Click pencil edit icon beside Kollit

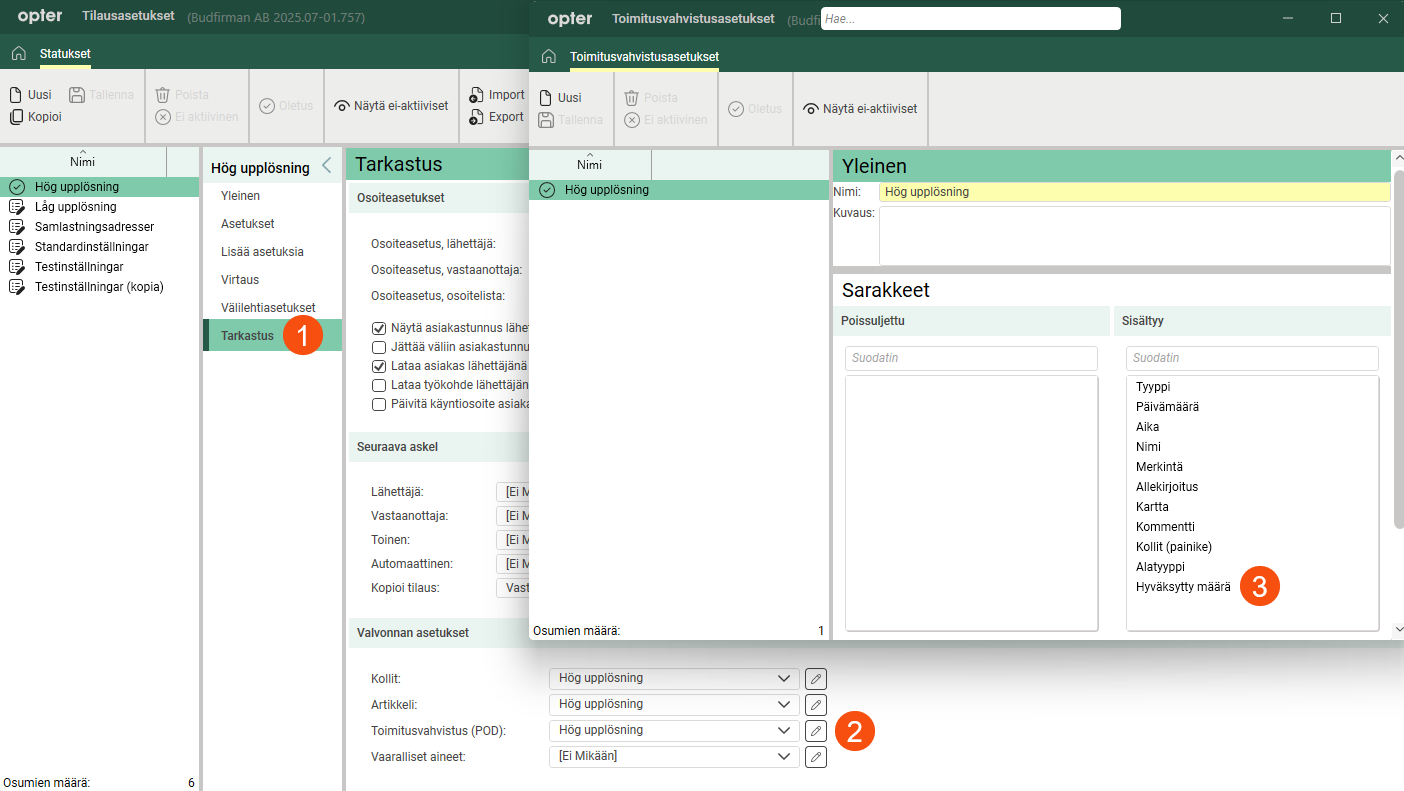pos(816,679)
